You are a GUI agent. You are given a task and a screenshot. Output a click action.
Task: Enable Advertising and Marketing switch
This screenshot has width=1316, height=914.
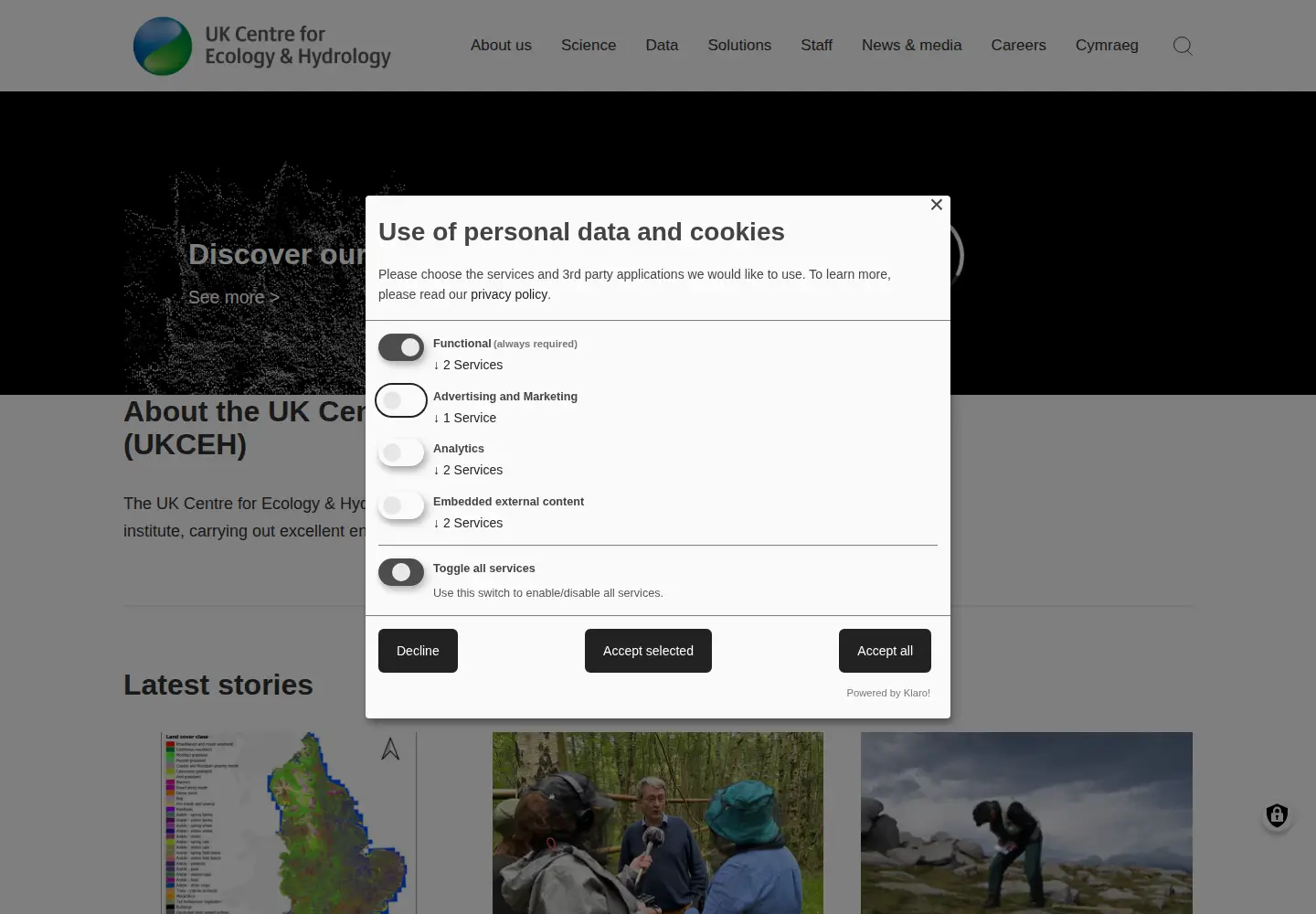401,400
